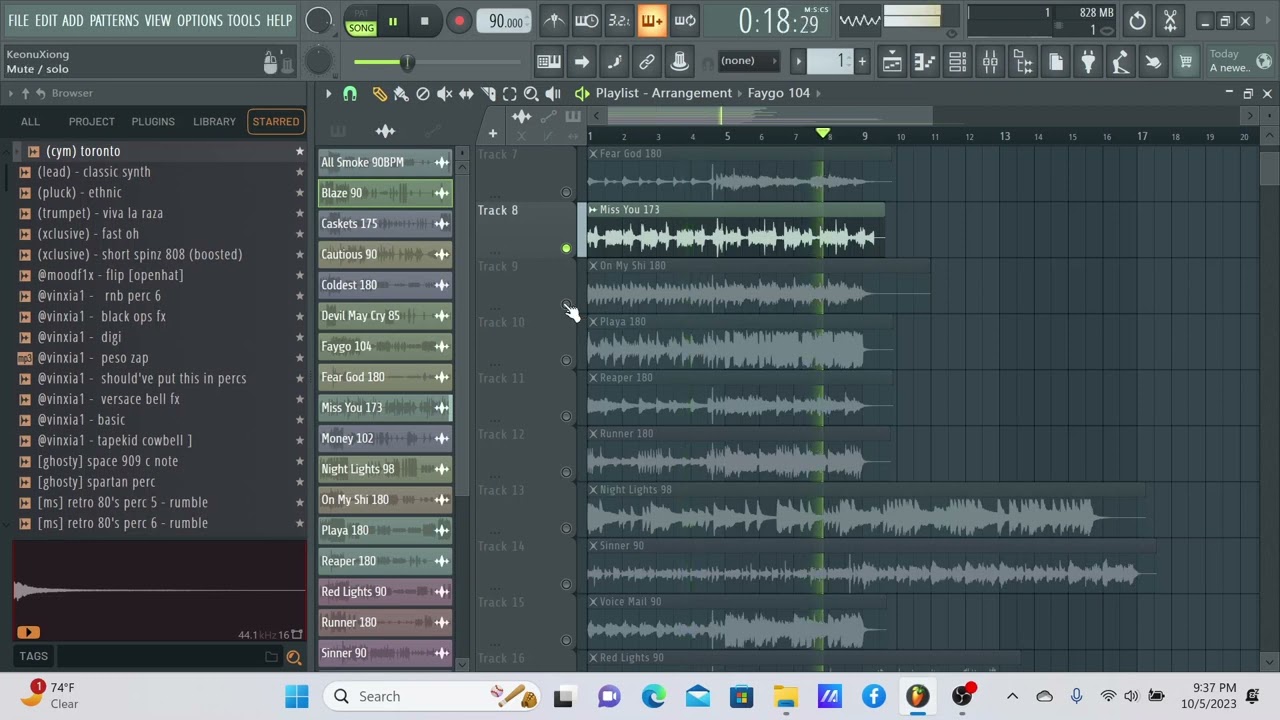Select the playlist Zoom tool

531,93
